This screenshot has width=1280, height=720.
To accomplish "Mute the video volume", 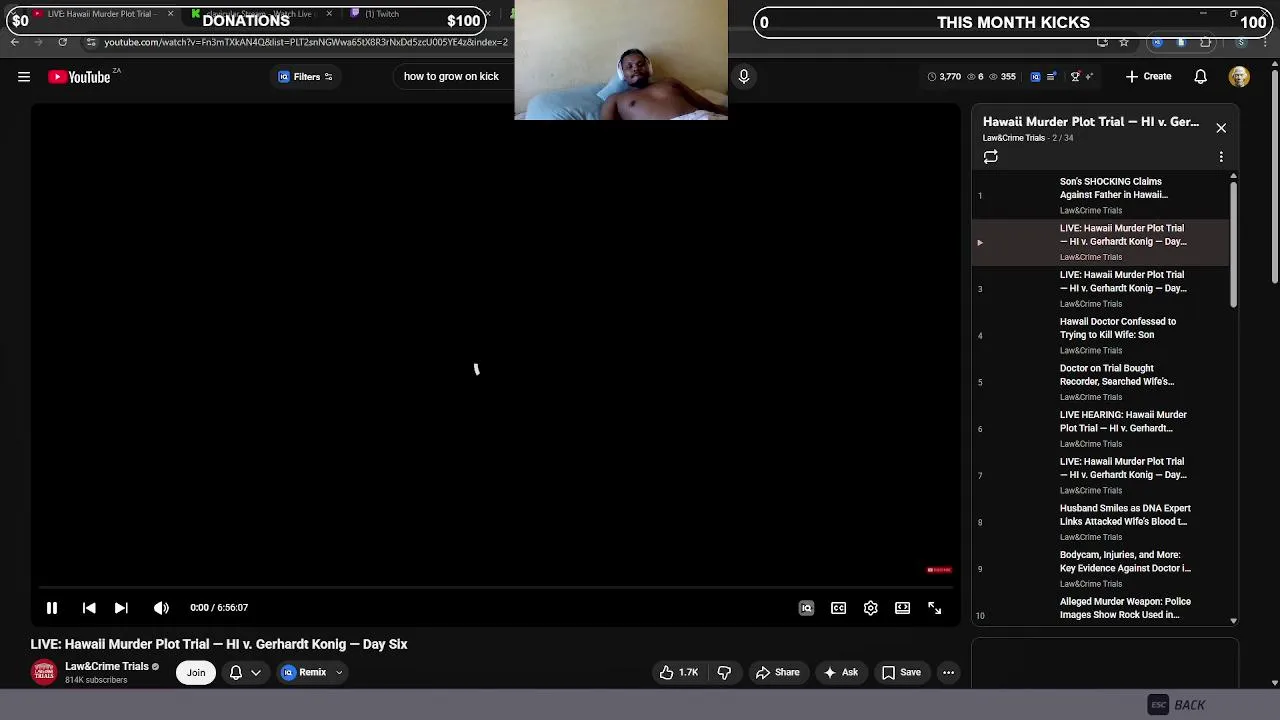I will [x=161, y=607].
